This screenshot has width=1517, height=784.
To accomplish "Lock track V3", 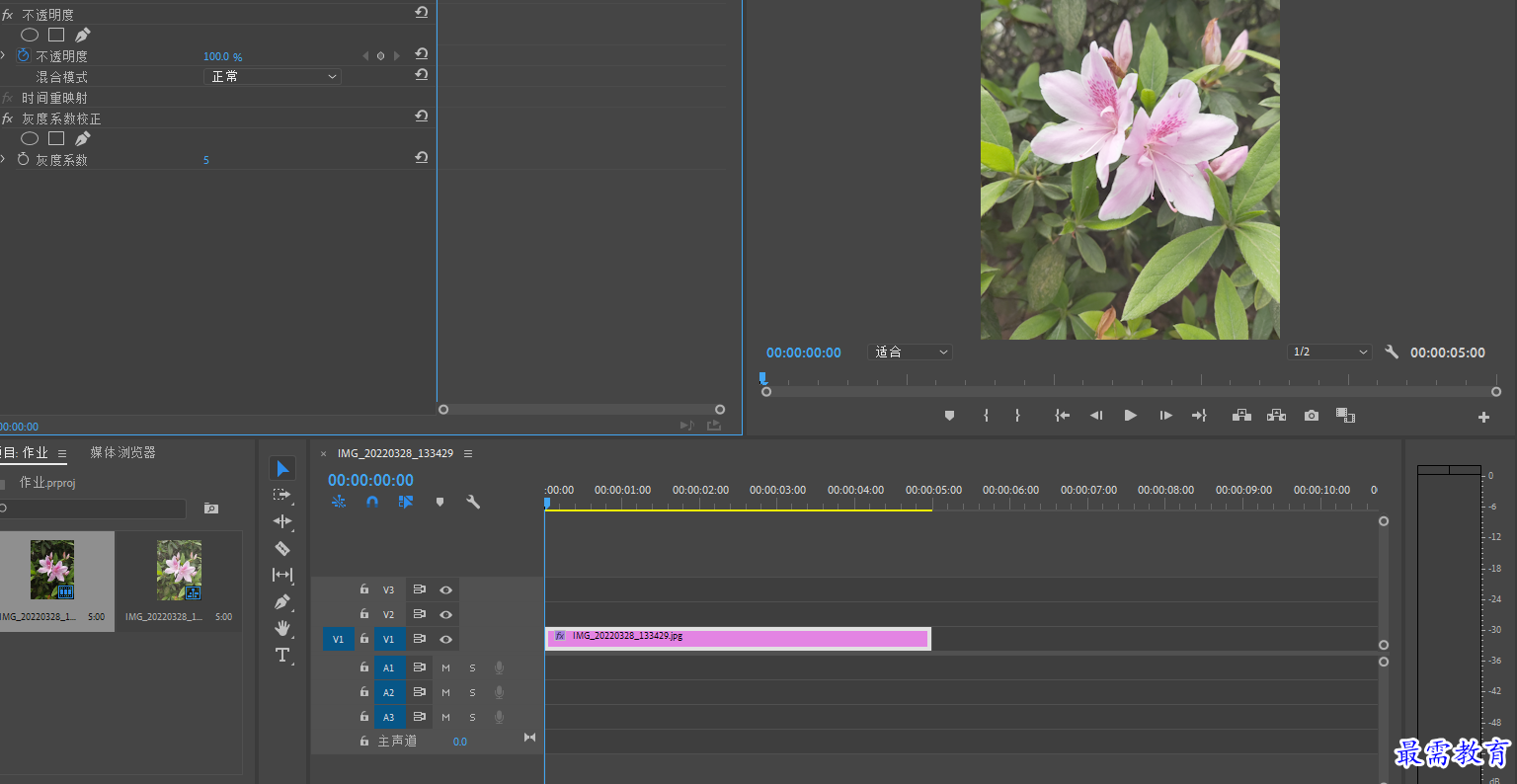I will (364, 588).
